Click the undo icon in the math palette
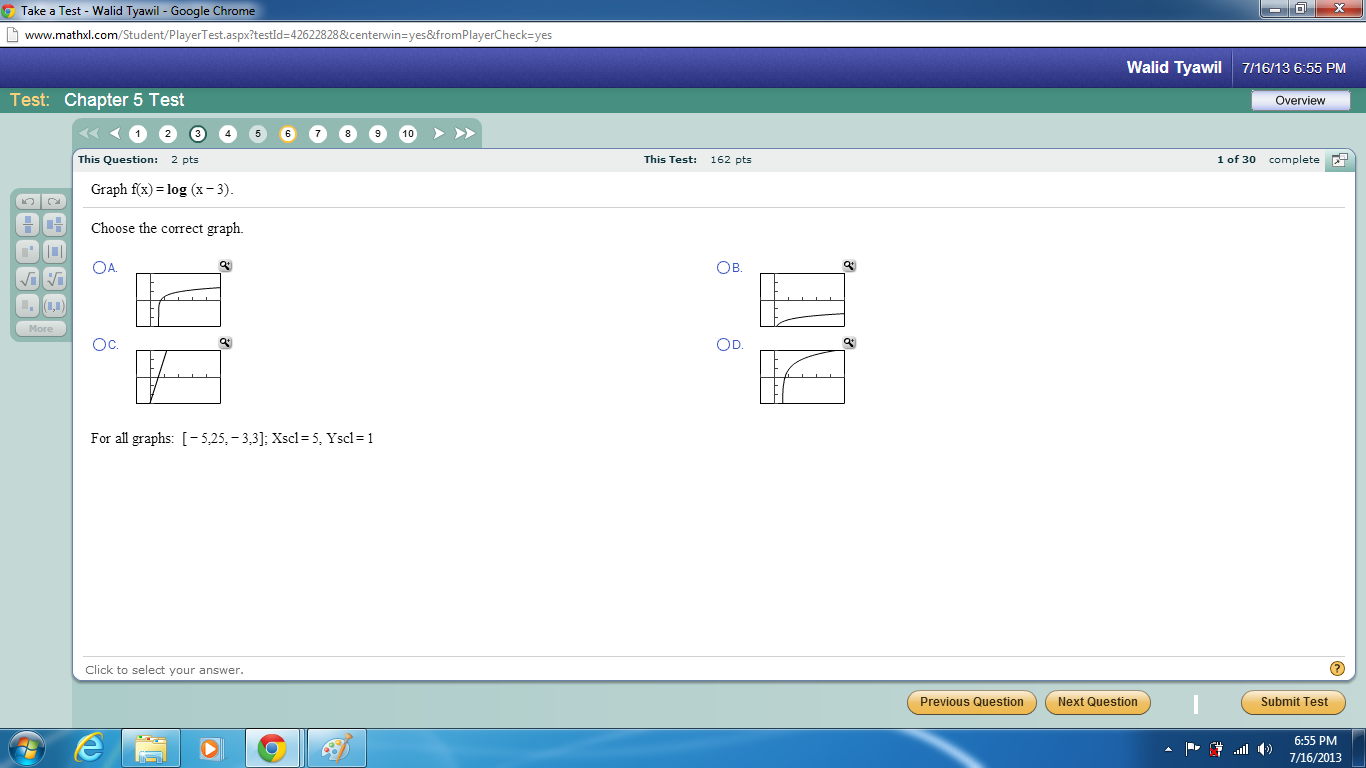This screenshot has width=1366, height=768. [28, 201]
